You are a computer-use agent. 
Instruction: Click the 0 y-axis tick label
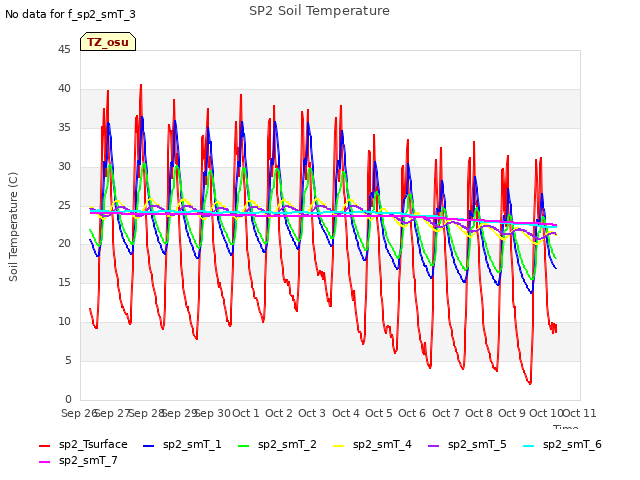[x=68, y=399]
